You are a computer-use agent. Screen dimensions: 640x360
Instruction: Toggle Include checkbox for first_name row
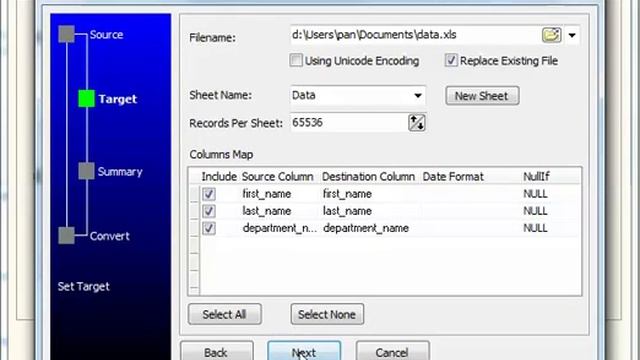coord(209,194)
